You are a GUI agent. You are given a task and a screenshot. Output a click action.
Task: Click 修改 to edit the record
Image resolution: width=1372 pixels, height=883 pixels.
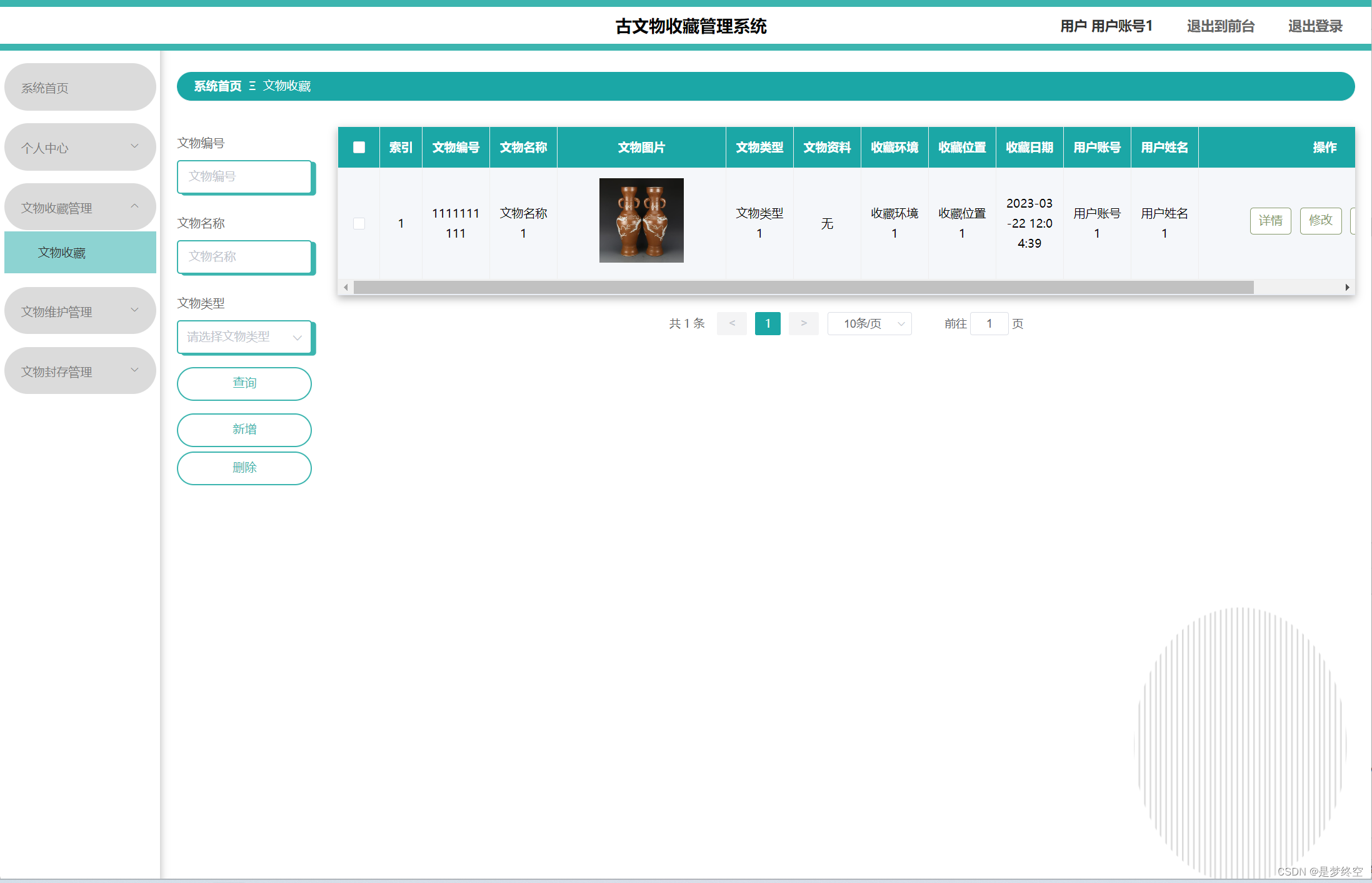(1320, 221)
